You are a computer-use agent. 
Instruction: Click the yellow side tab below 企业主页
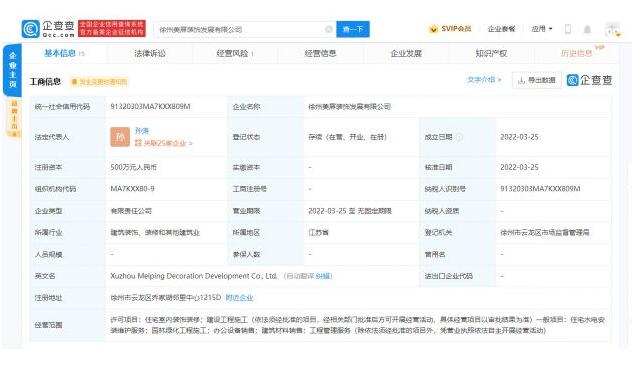click(14, 117)
